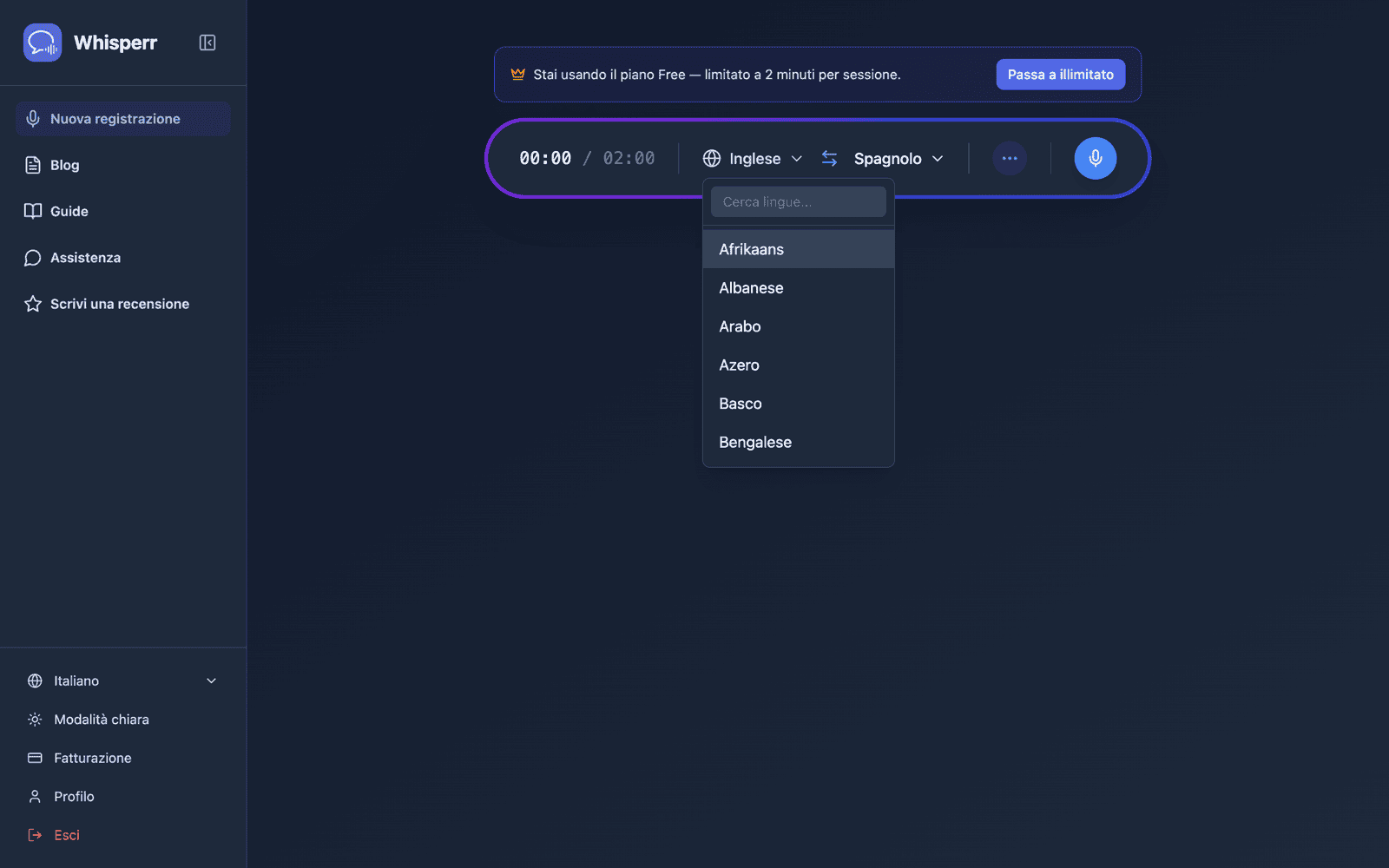Expand the Italiano language selector
This screenshot has width=1389, height=868.
click(122, 681)
